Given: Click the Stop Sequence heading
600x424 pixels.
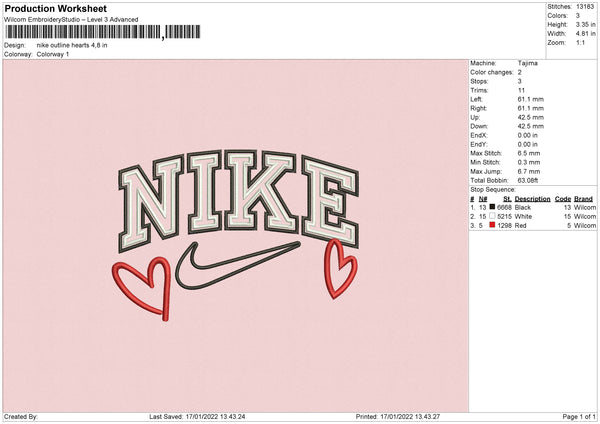Looking at the screenshot, I should [492, 187].
